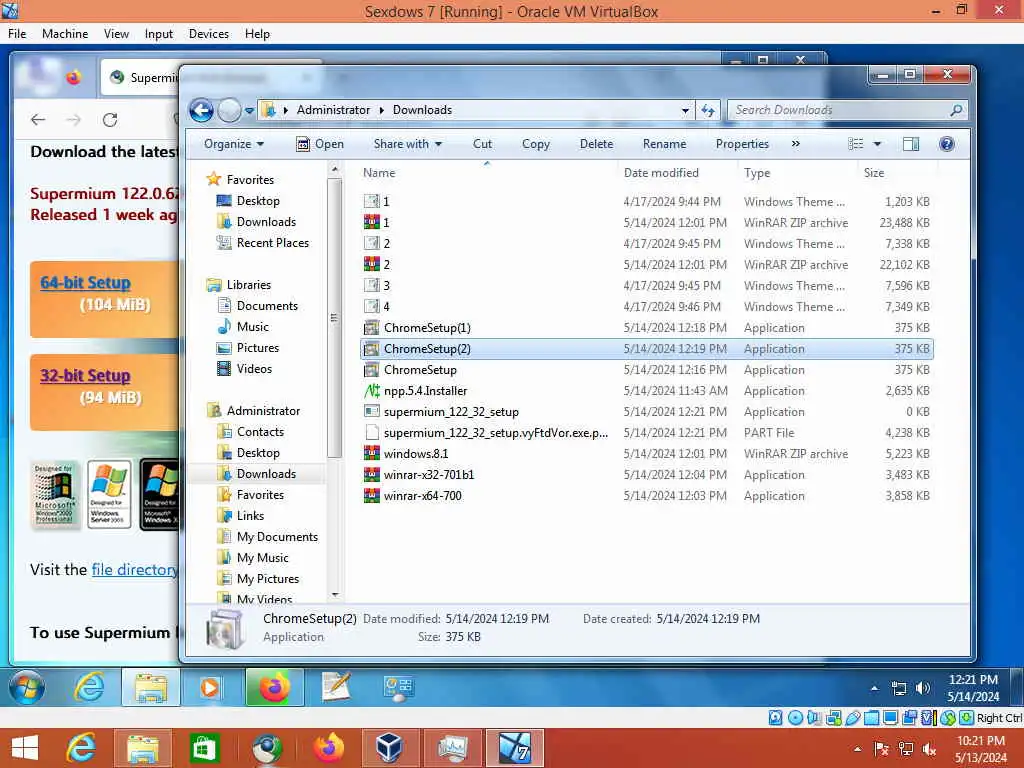Viewport: 1024px width, 768px height.
Task: Show more toolbar commands with chevron
Action: pos(795,144)
